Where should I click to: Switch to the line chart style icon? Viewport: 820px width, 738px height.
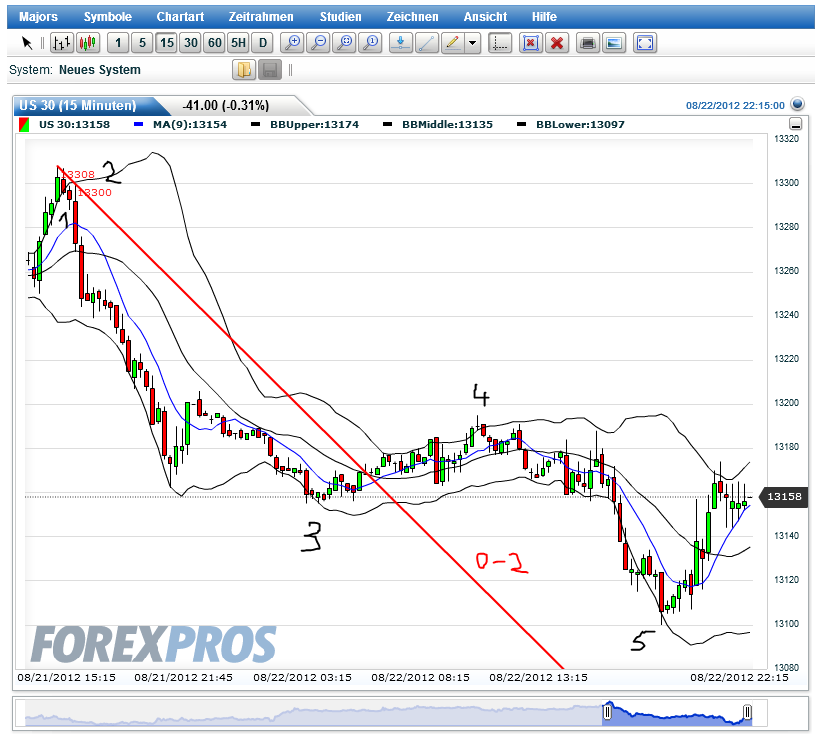60,43
